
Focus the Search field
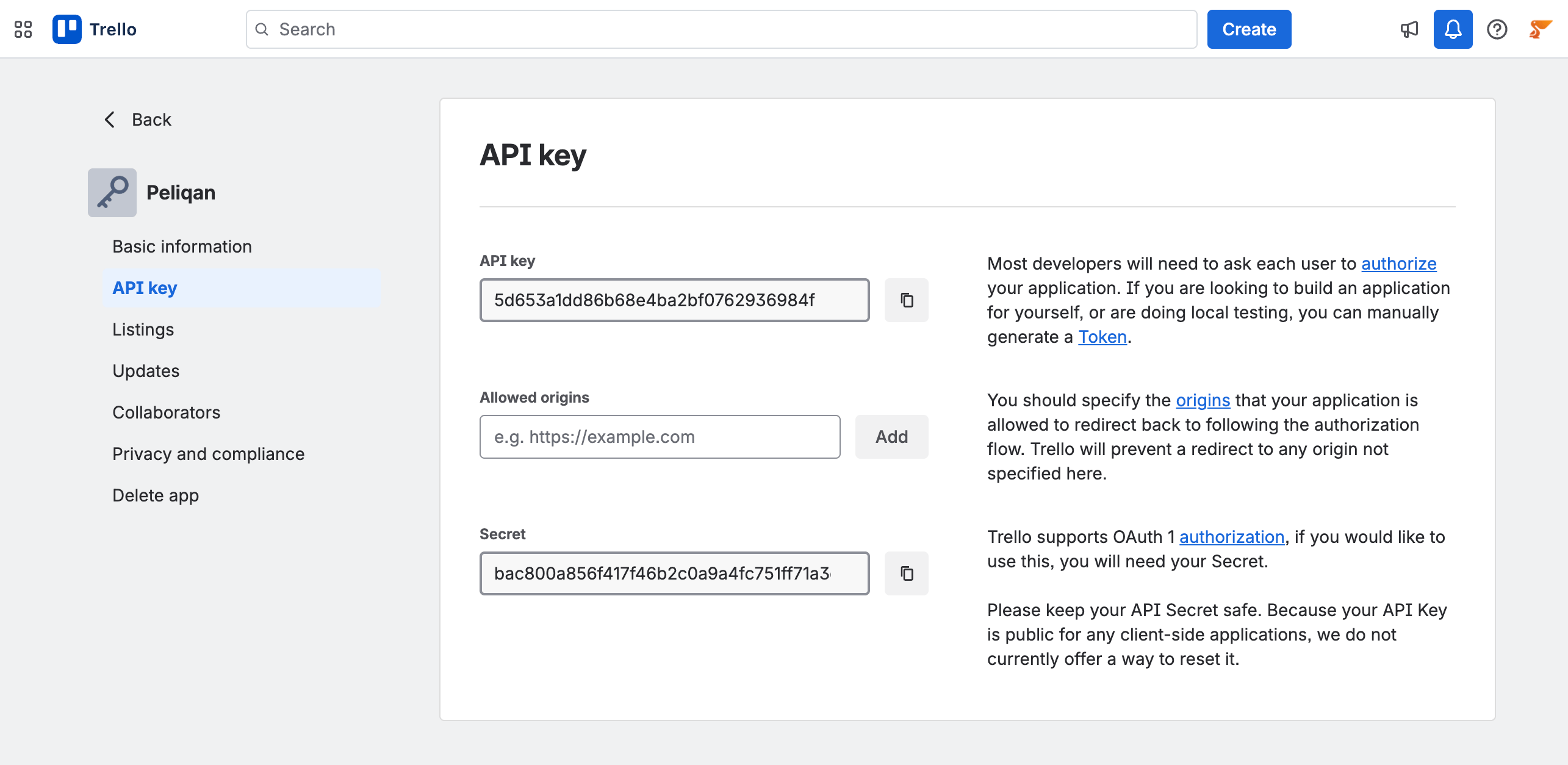pos(721,29)
